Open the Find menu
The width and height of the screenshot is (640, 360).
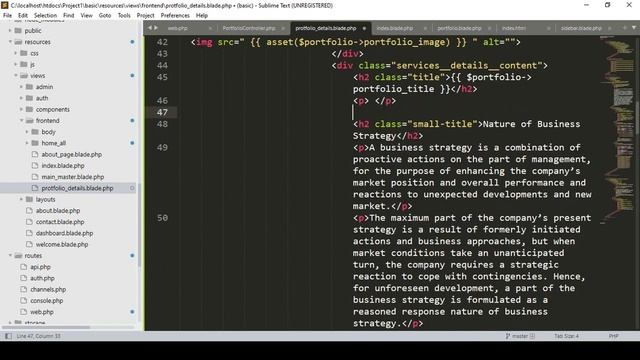coord(69,16)
